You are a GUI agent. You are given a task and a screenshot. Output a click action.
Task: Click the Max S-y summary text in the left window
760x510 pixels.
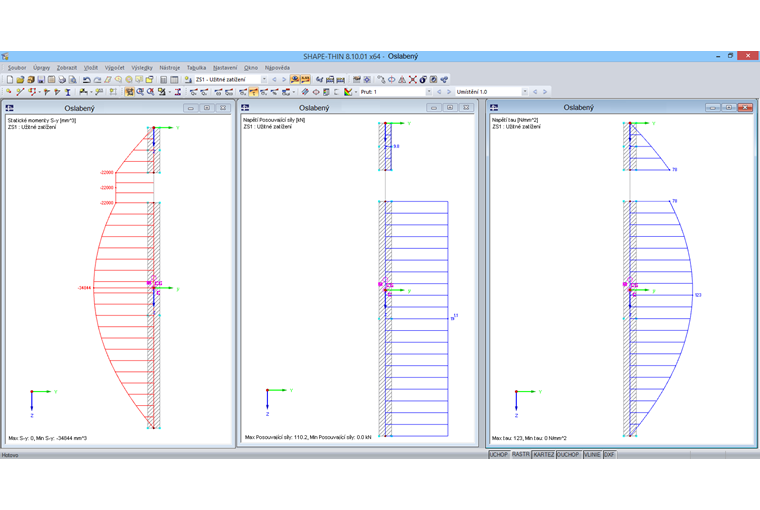pos(48,438)
